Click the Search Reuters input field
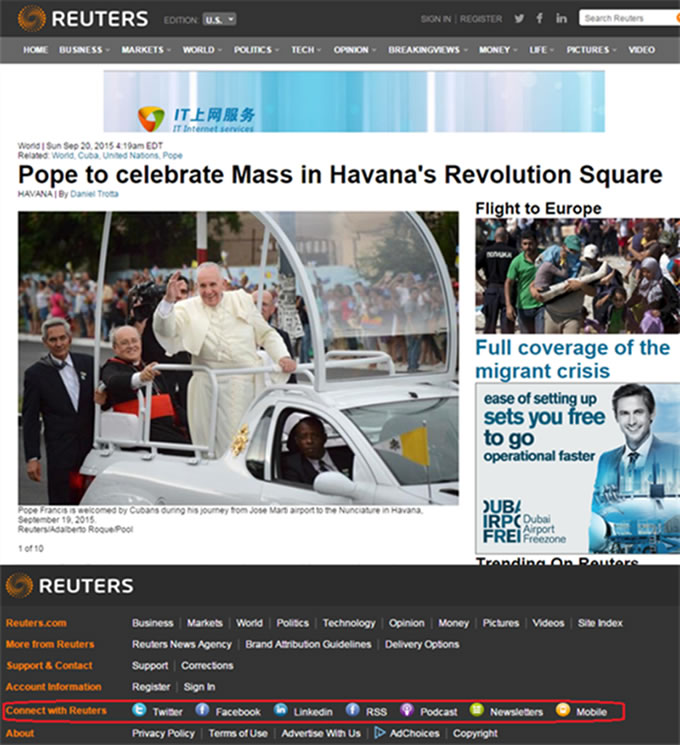The height and width of the screenshot is (745, 680). coord(628,18)
